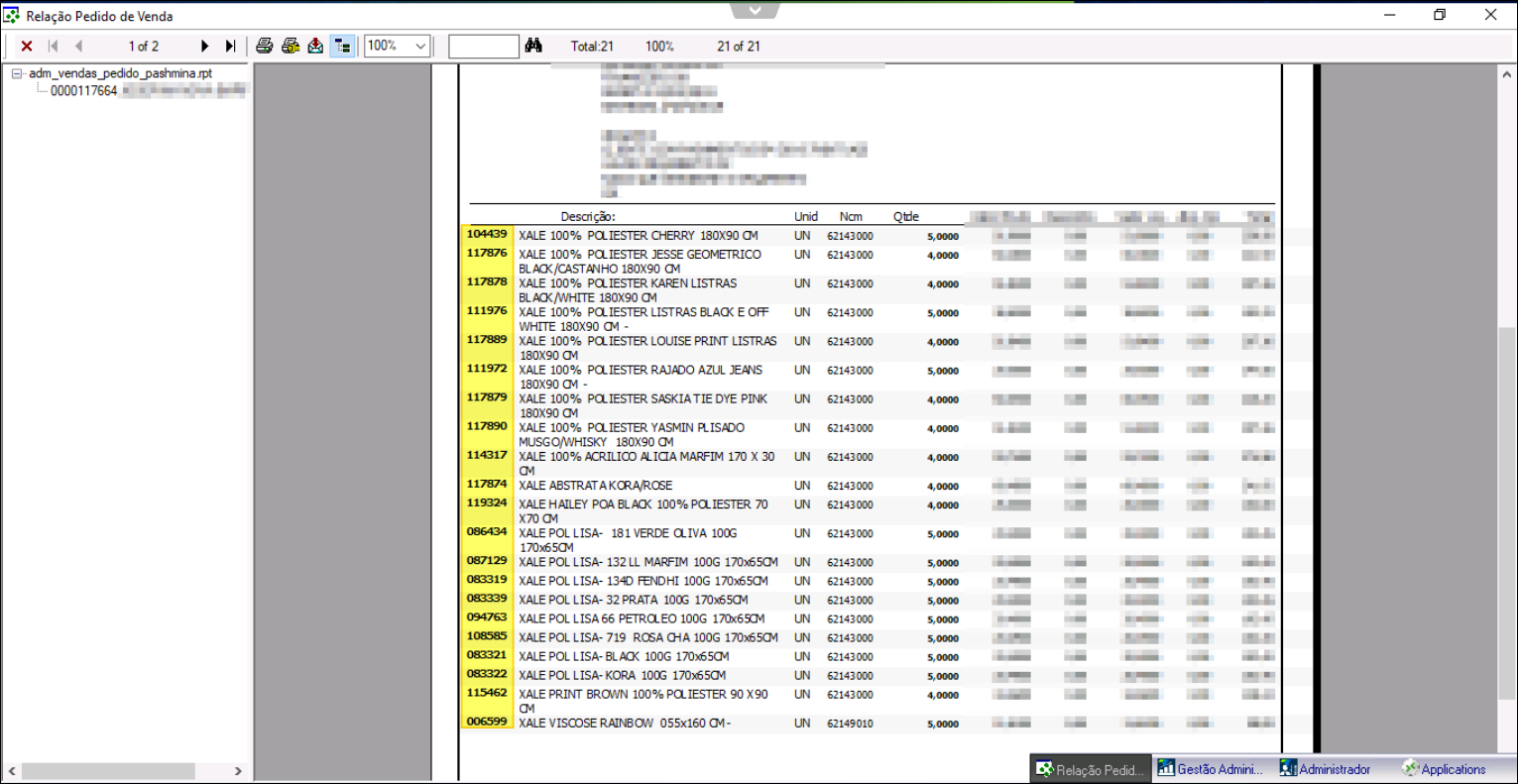This screenshot has height=784, width=1518.
Task: Open the Applications taskbar item
Action: point(1444,769)
